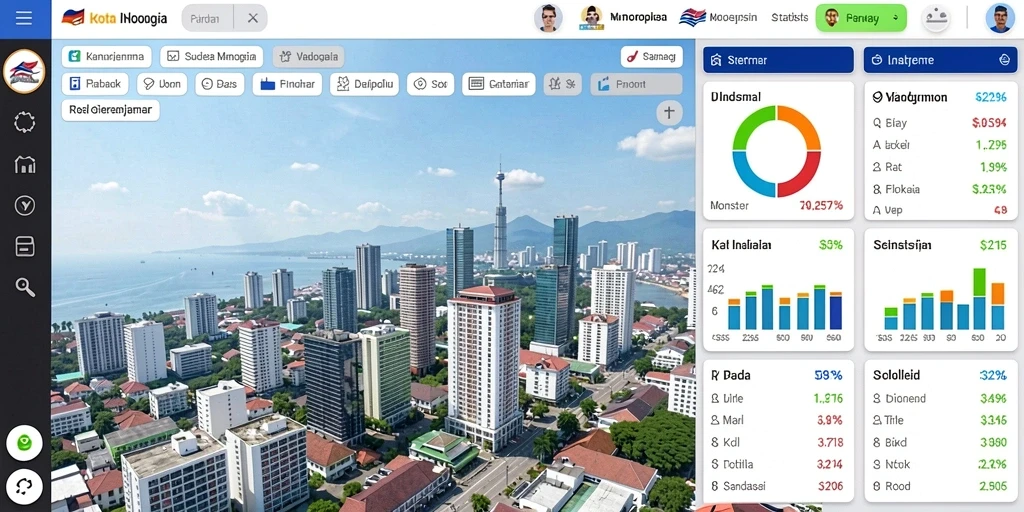
Task: Click the icon at right of Inatjeme header
Action: tap(1004, 60)
